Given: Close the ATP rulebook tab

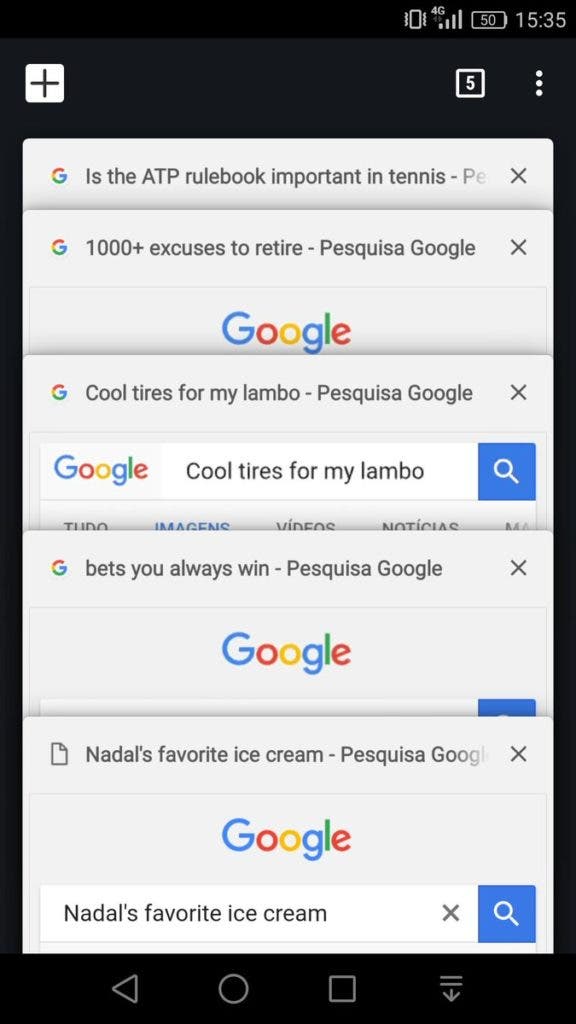Looking at the screenshot, I should [x=519, y=176].
